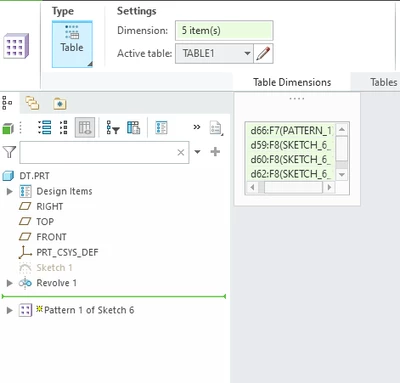Viewport: 400px width, 383px height.
Task: Select PRT_CSYS_DEF coordinate system
Action: [67, 252]
